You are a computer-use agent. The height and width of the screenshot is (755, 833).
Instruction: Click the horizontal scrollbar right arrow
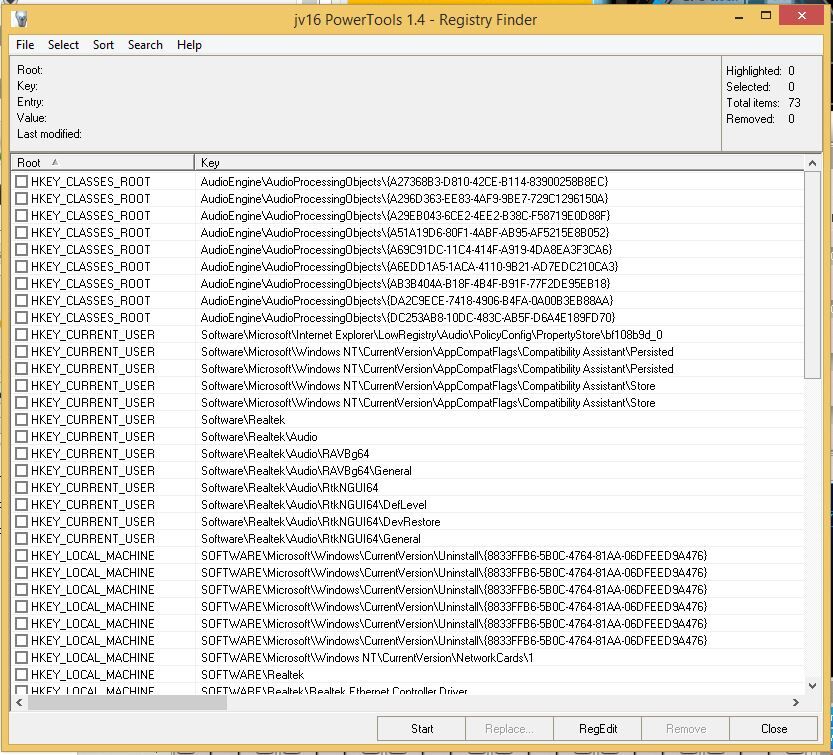click(796, 702)
